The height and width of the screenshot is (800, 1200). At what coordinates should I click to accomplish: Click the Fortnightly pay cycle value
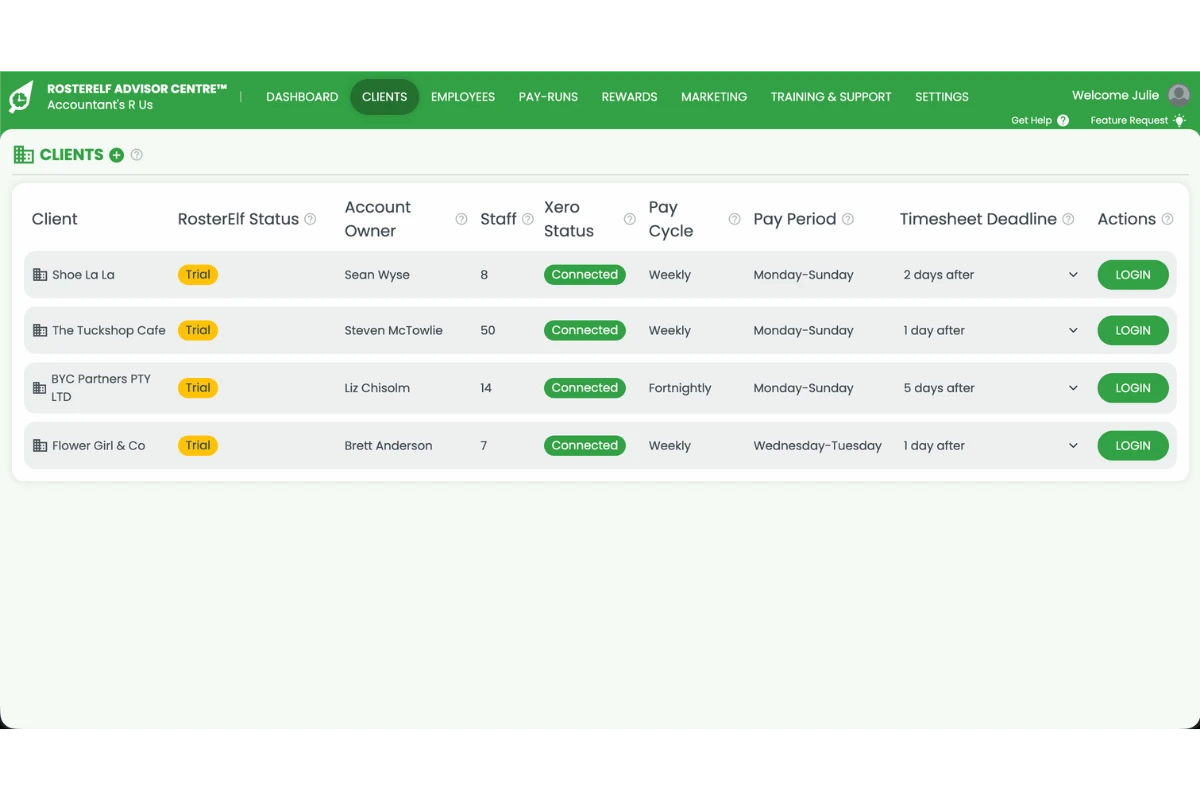tap(680, 388)
